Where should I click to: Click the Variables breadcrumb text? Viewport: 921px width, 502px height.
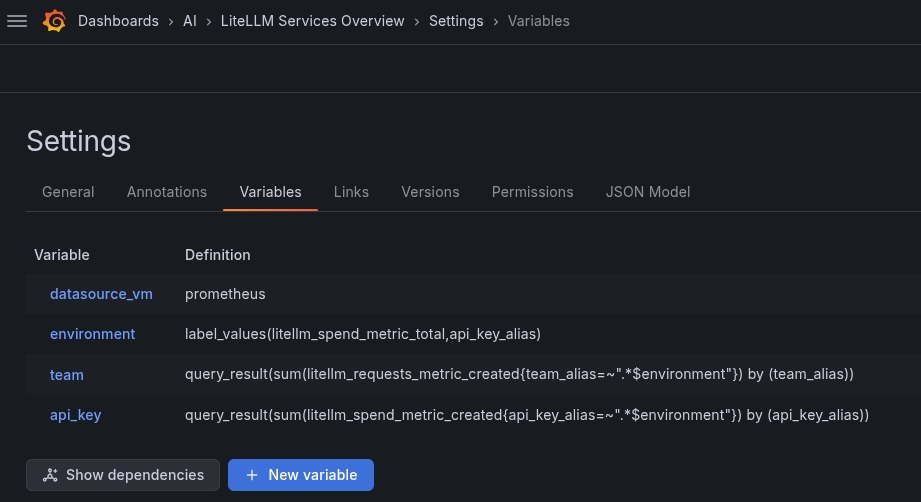click(539, 21)
